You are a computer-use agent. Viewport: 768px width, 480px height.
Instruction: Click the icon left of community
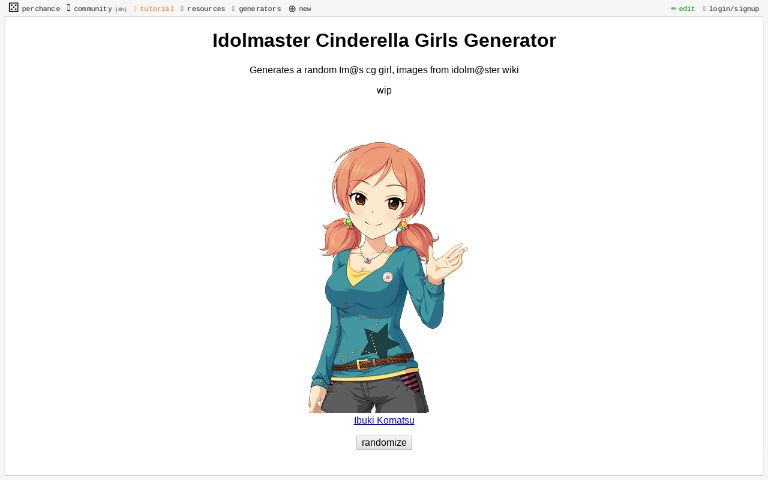(69, 8)
